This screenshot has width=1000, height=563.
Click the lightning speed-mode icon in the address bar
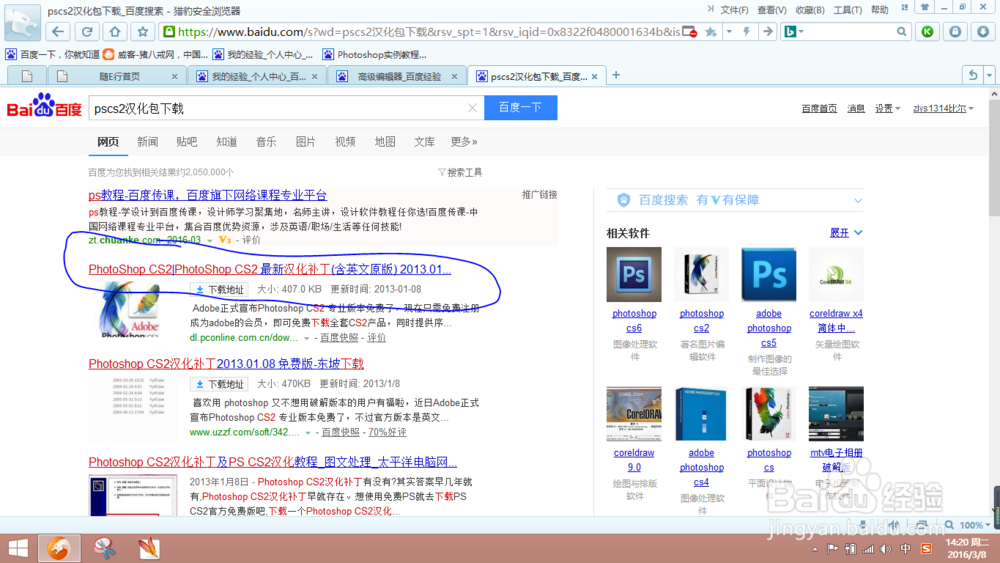(746, 32)
